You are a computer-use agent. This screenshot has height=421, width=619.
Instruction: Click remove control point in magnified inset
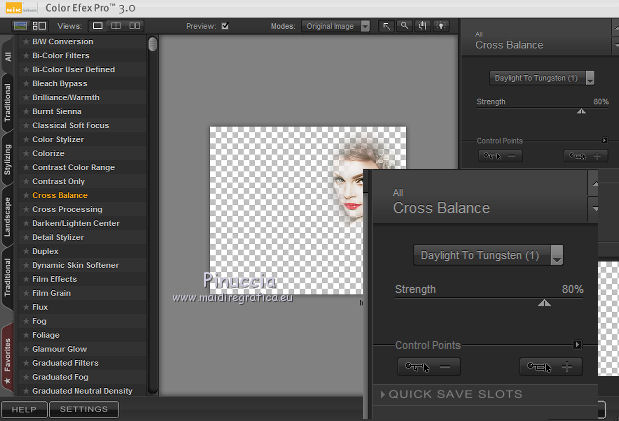click(x=429, y=367)
